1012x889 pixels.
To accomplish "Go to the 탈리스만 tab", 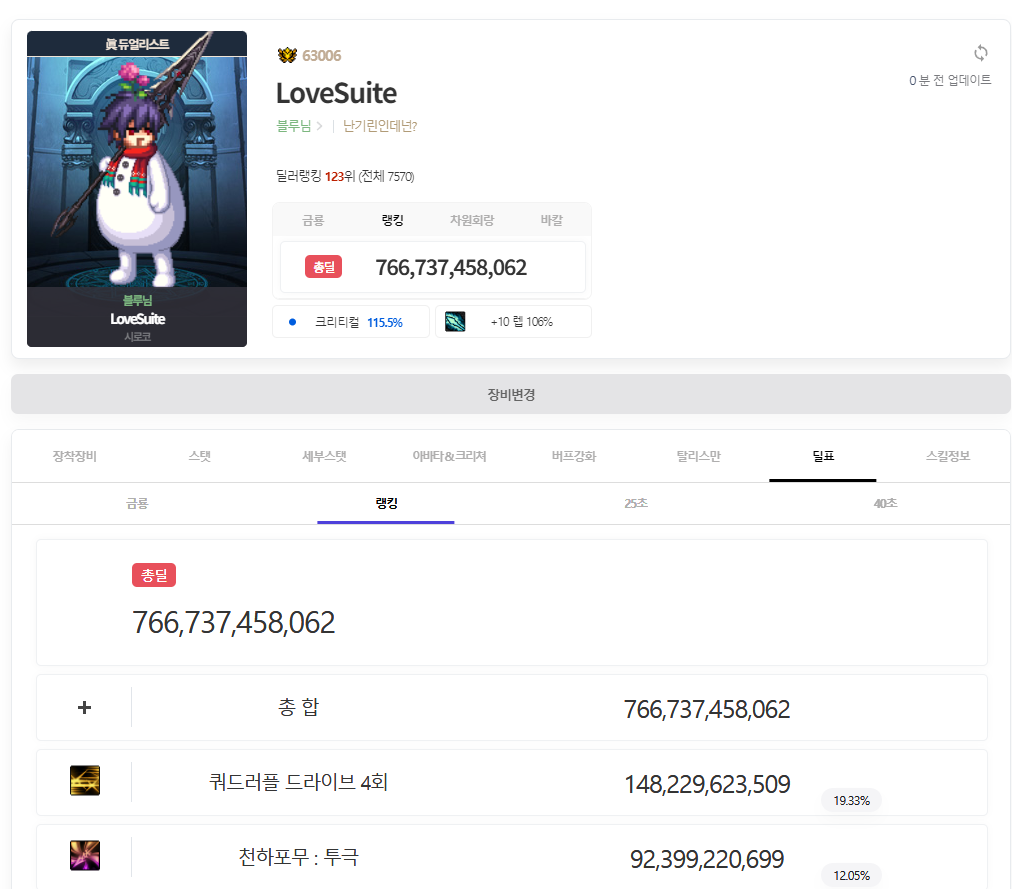I will point(698,456).
